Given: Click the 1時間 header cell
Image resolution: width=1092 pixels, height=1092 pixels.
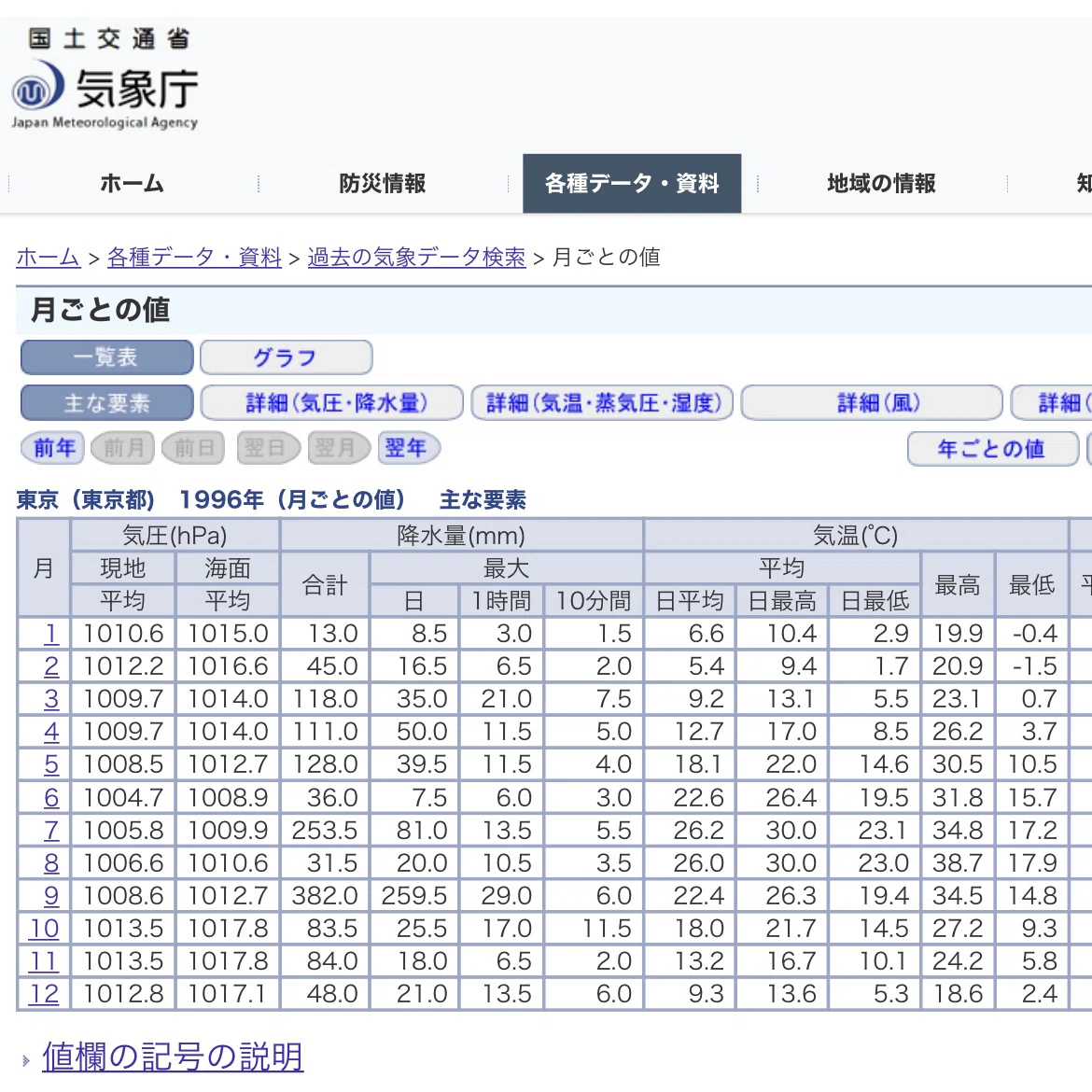Looking at the screenshot, I should point(501,600).
